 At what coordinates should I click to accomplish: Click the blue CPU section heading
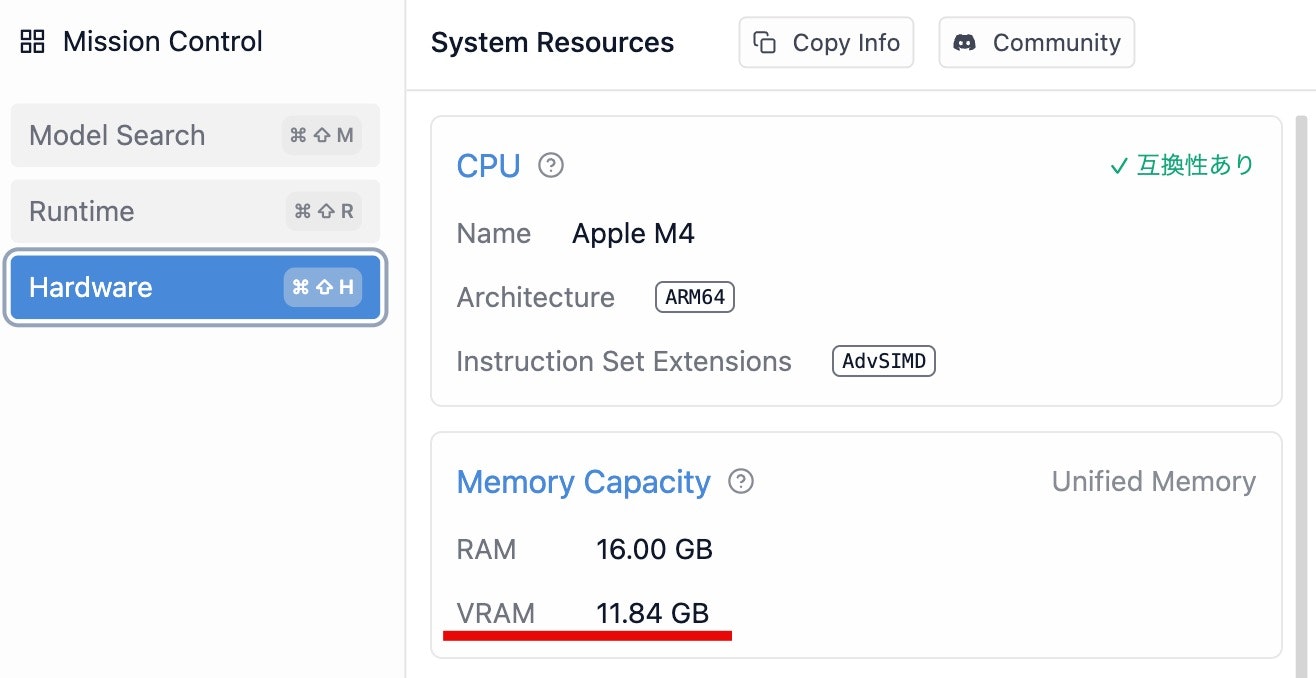click(x=488, y=165)
